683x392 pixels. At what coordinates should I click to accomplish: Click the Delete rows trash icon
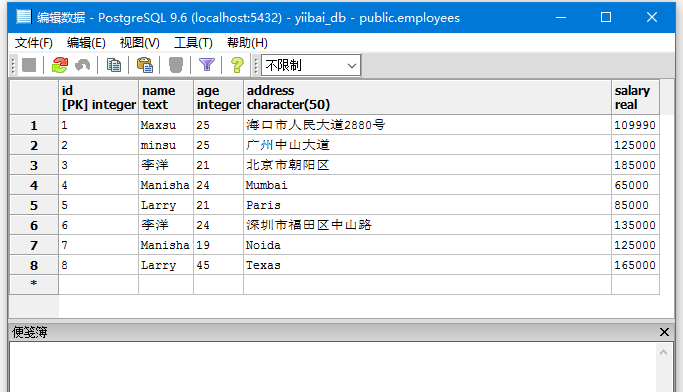point(176,65)
